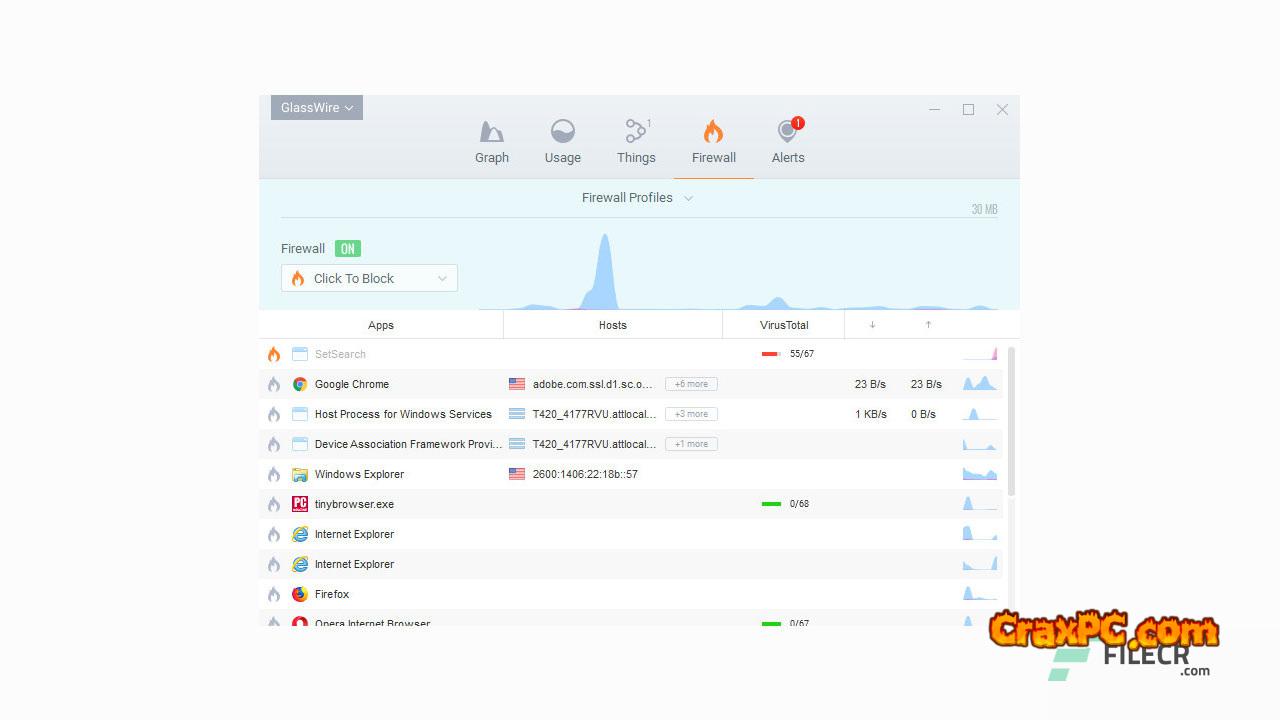This screenshot has height=720, width=1280.
Task: Click the Google Chrome app icon
Action: coord(300,384)
